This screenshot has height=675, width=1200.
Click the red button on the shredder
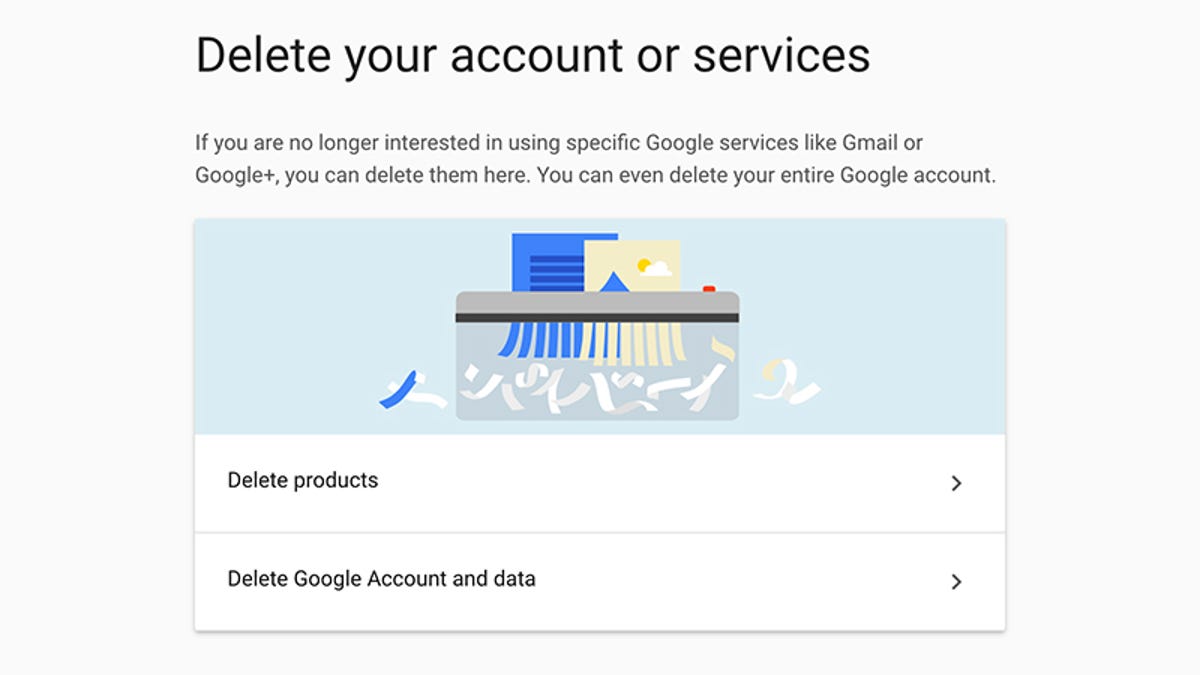click(709, 289)
